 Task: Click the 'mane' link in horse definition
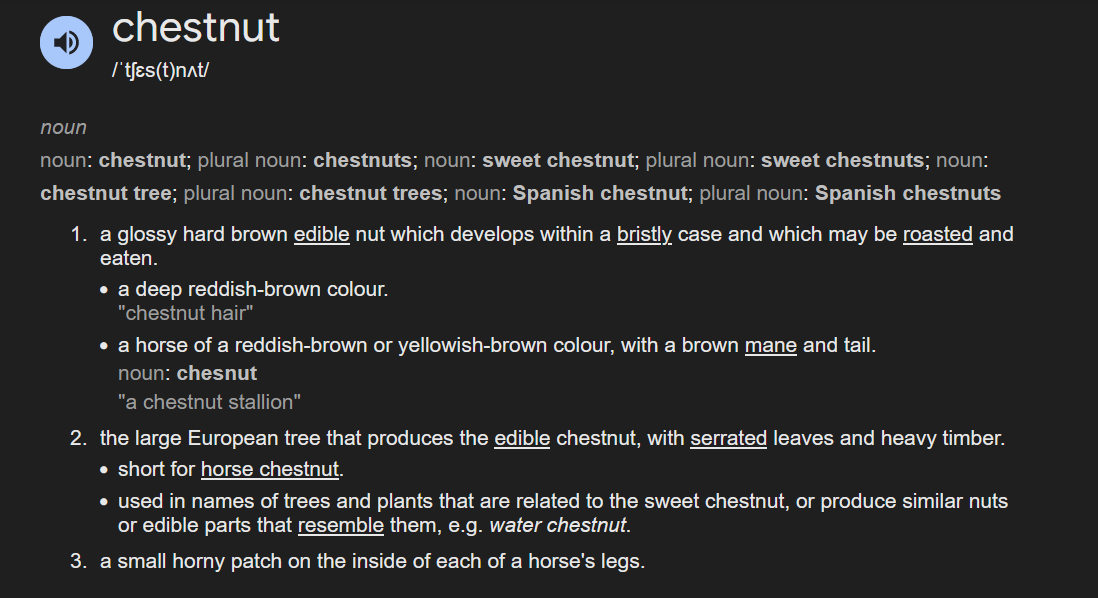pos(771,345)
